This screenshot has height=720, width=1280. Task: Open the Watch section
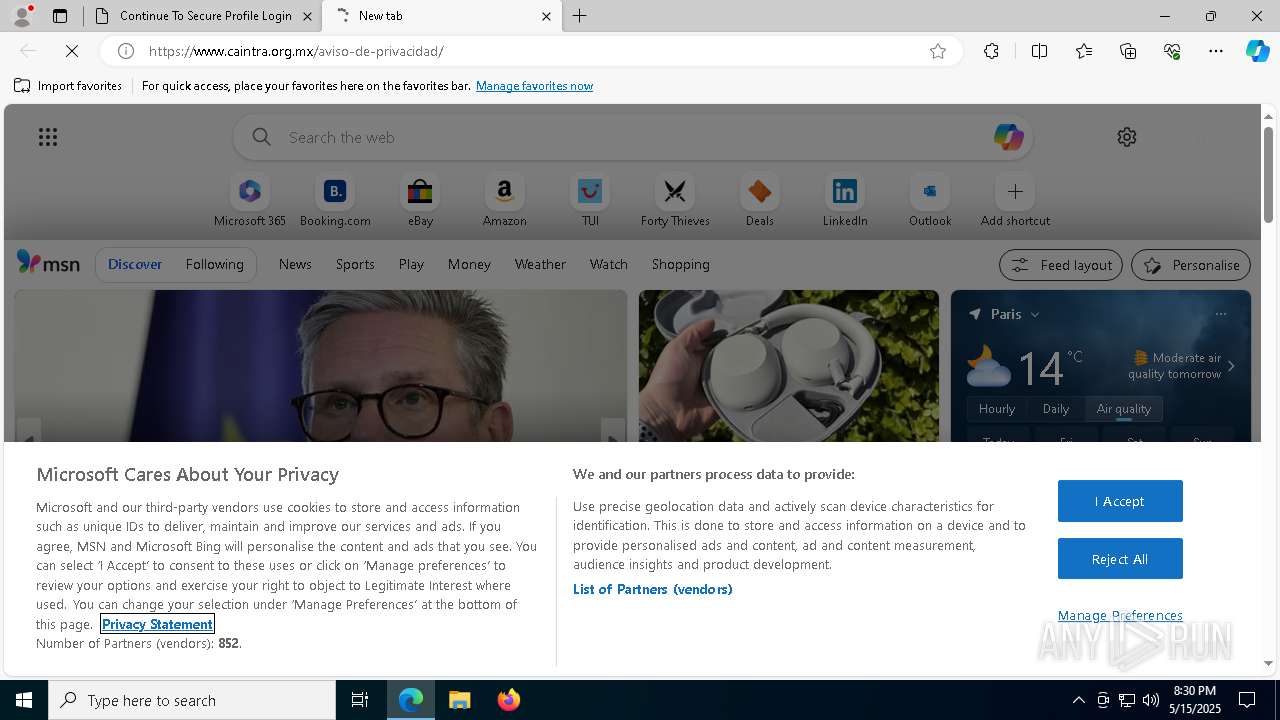pos(609,264)
